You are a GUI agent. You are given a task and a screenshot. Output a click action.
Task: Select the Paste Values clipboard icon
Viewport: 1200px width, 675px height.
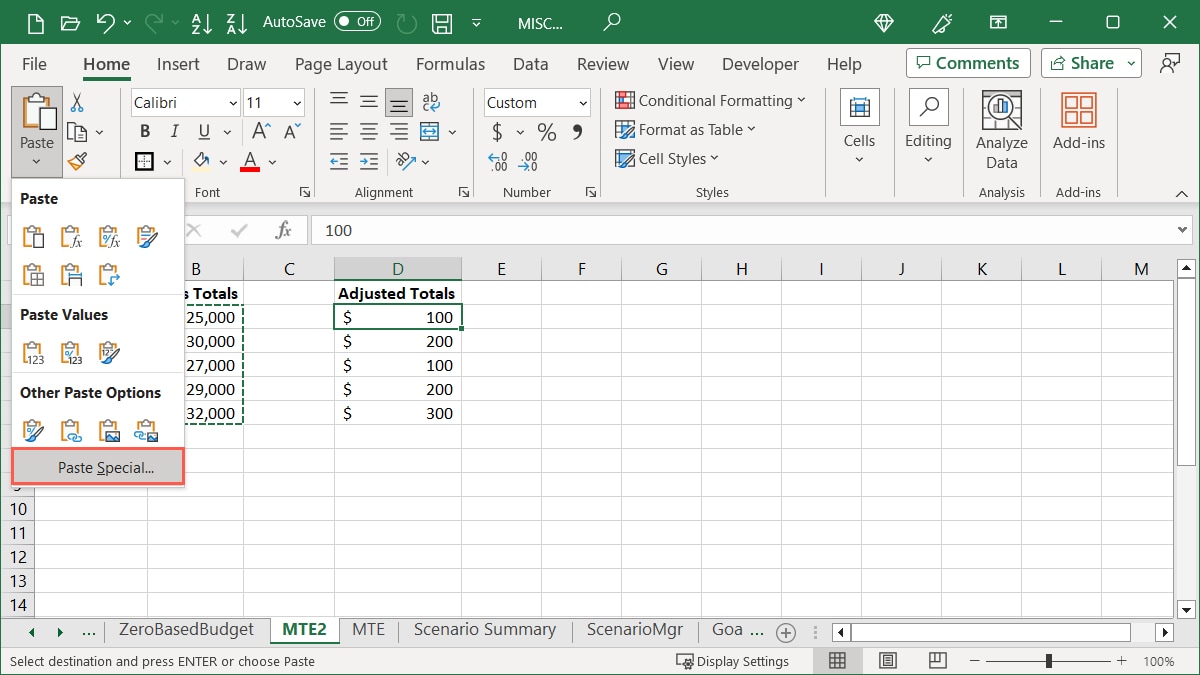click(33, 353)
